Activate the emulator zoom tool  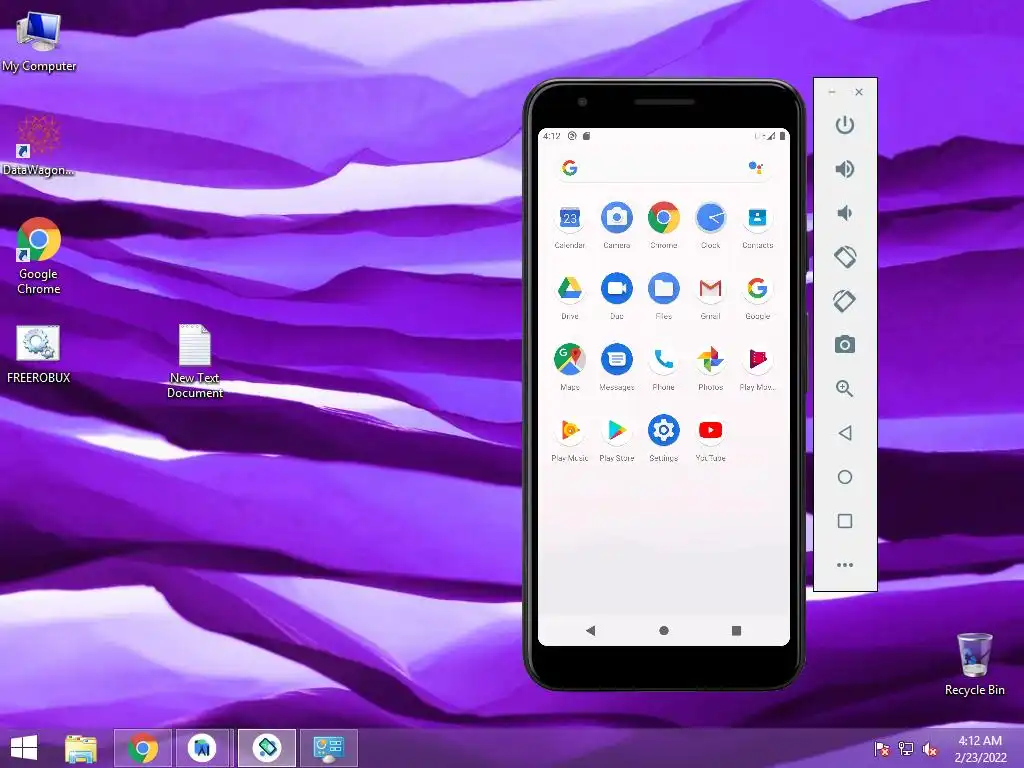pyautogui.click(x=845, y=389)
